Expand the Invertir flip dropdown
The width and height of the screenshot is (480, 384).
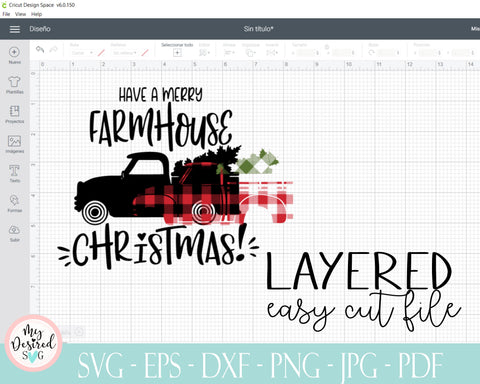pos(272,53)
